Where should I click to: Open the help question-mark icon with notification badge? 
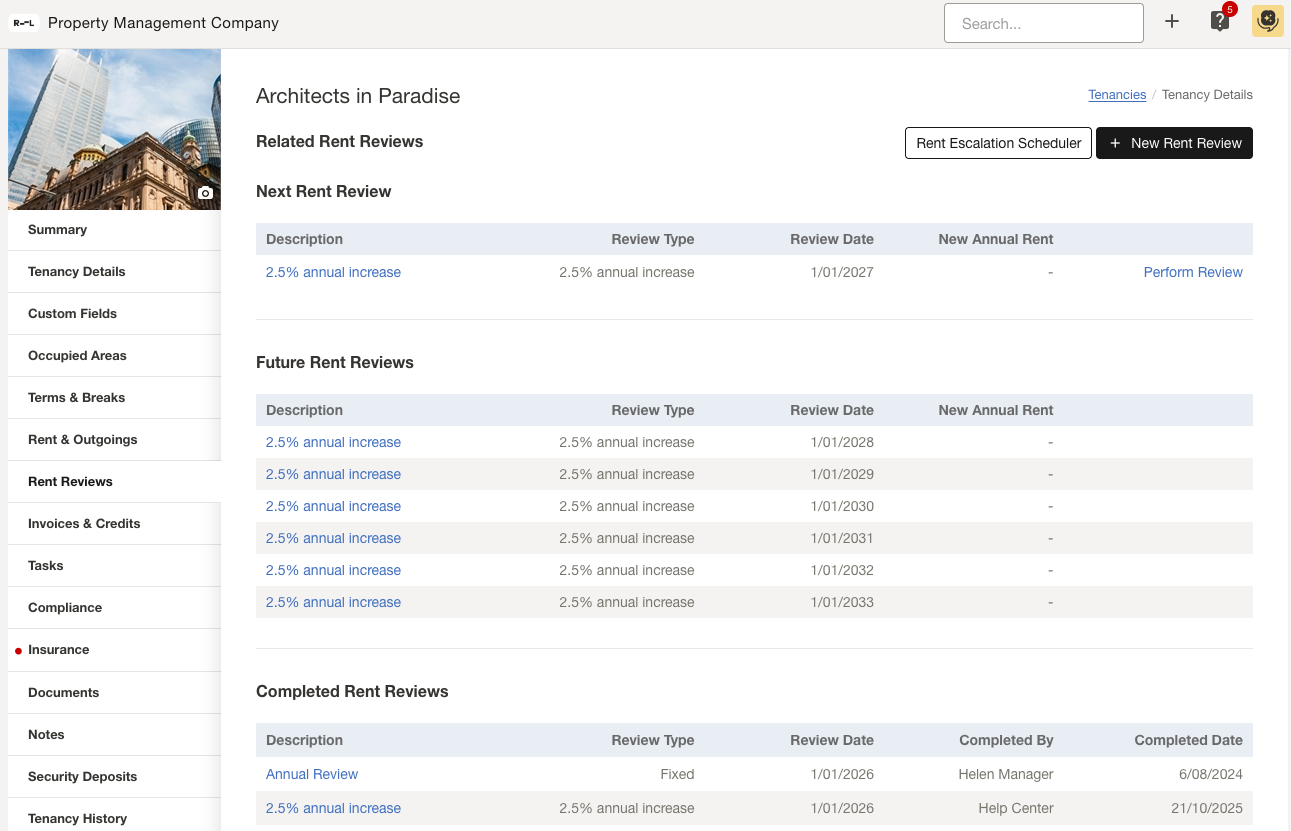coord(1219,21)
